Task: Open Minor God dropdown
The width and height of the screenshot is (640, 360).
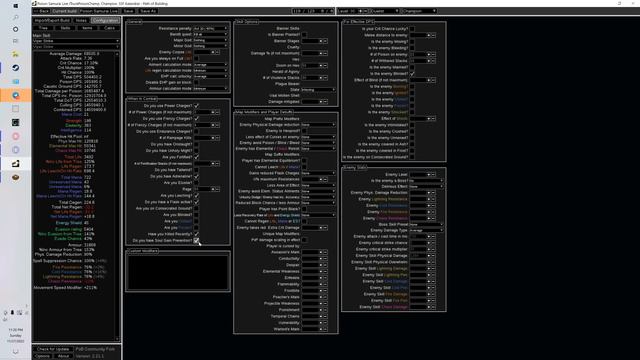Action: [210, 46]
